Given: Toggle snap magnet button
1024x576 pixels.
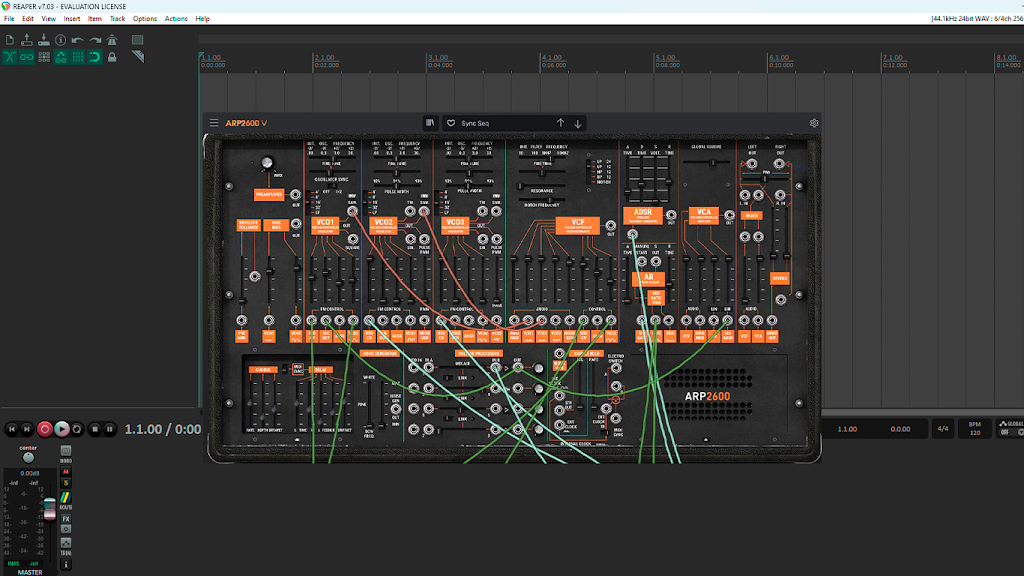Looking at the screenshot, I should coord(95,57).
